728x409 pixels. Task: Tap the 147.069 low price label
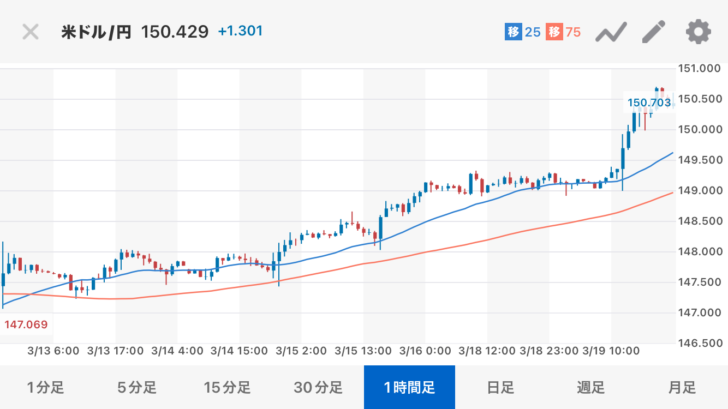(x=27, y=325)
